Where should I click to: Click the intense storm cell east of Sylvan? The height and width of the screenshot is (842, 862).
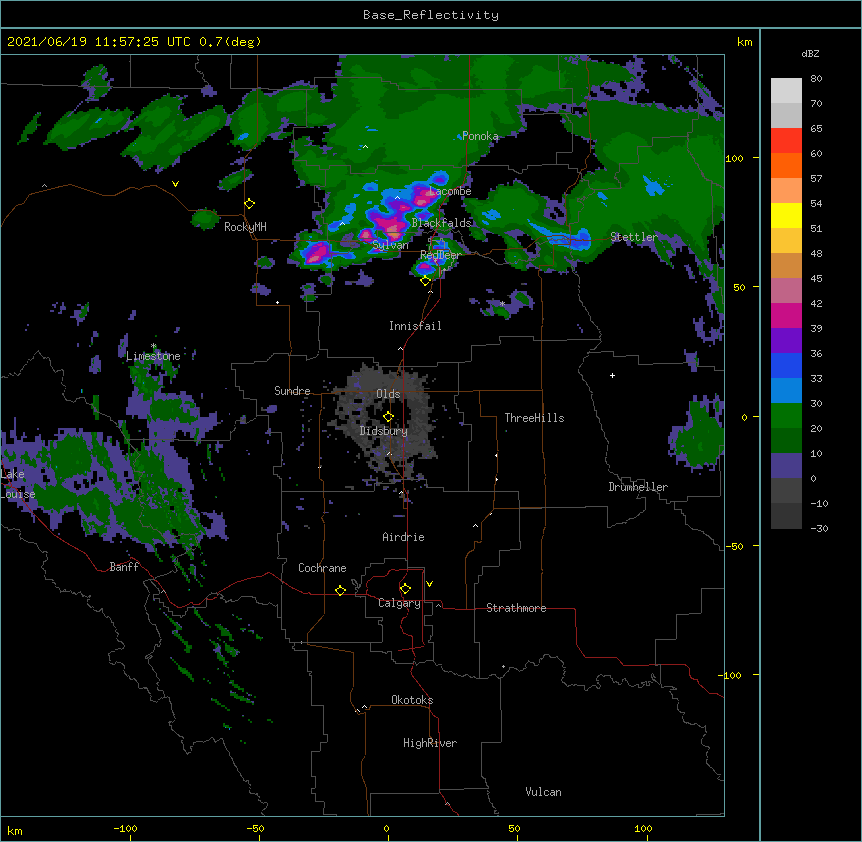coord(392,228)
